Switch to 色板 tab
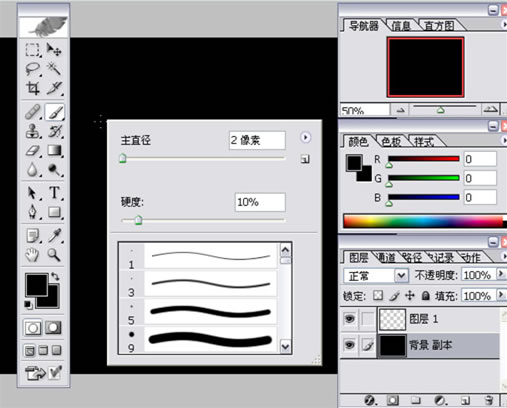Image resolution: width=507 pixels, height=408 pixels. pos(391,142)
